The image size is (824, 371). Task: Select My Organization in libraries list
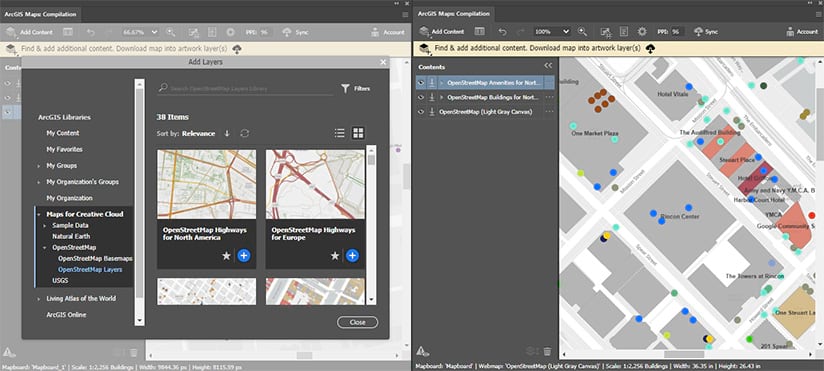(69, 198)
